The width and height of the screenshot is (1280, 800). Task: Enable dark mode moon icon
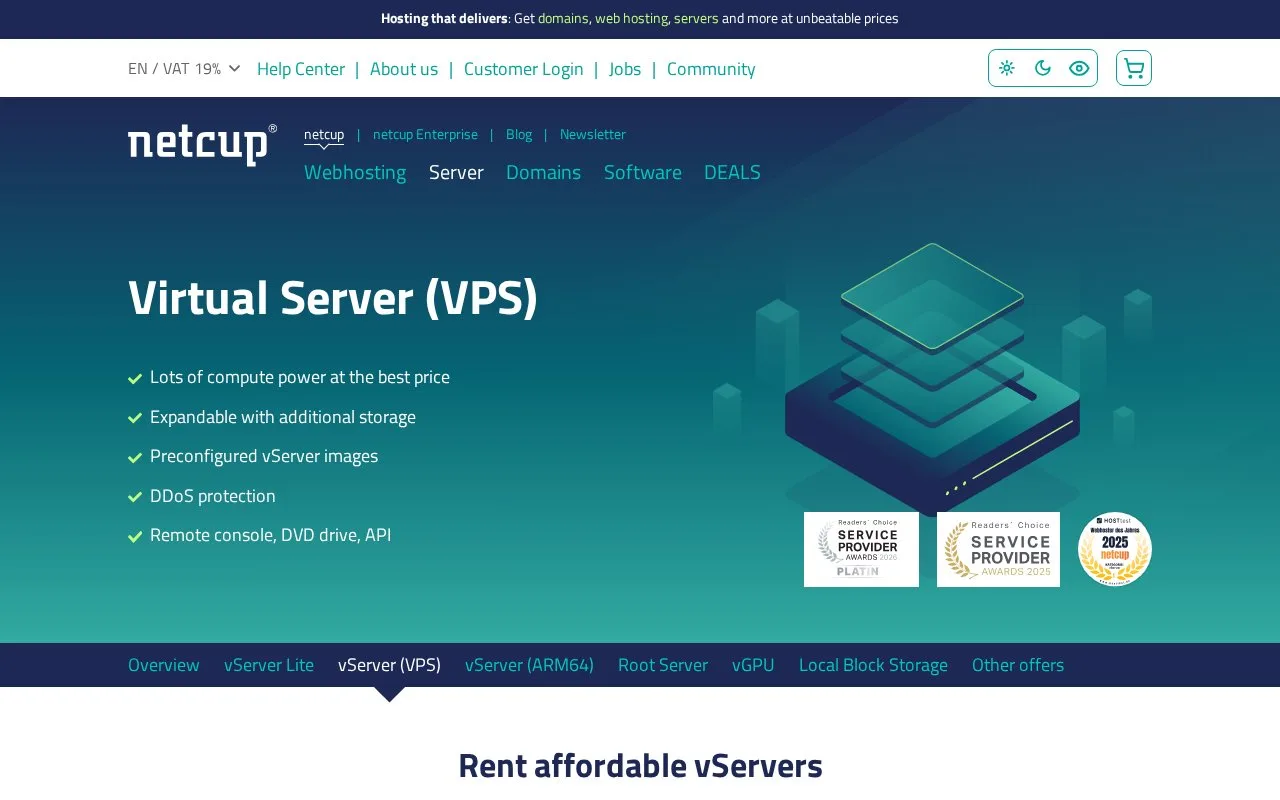(x=1043, y=68)
